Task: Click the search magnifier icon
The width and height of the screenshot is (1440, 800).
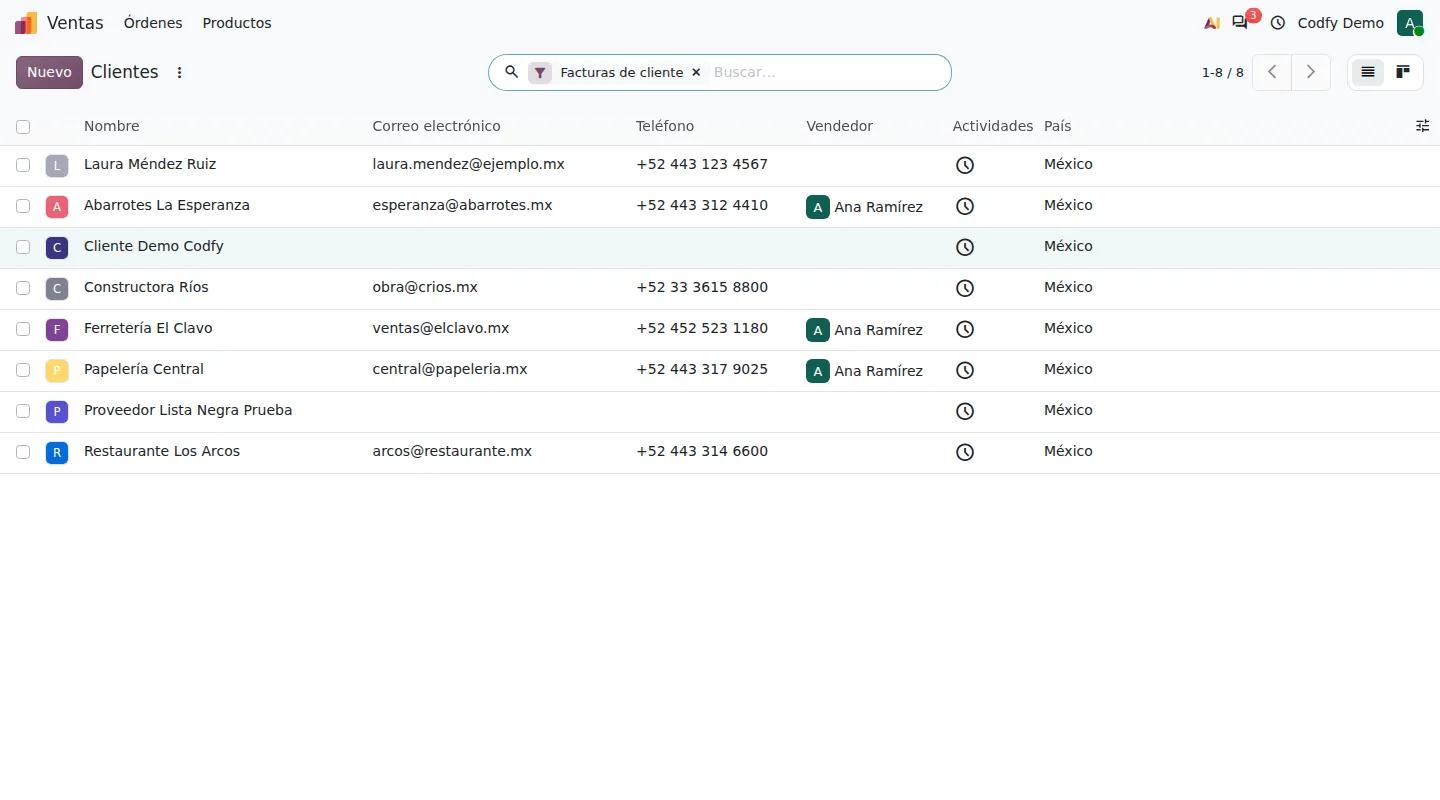Action: (x=511, y=72)
